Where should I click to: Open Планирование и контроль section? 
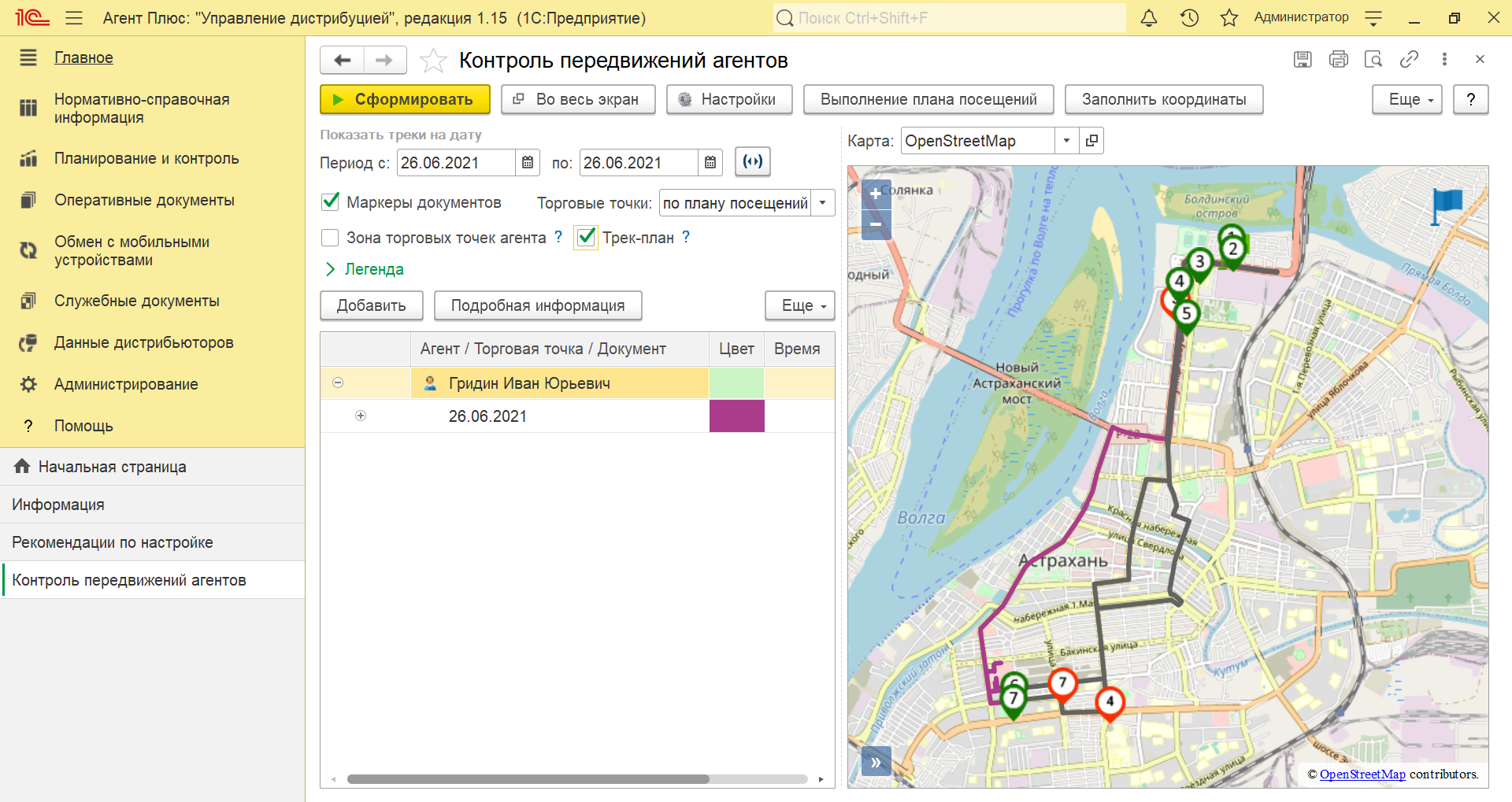coord(146,158)
